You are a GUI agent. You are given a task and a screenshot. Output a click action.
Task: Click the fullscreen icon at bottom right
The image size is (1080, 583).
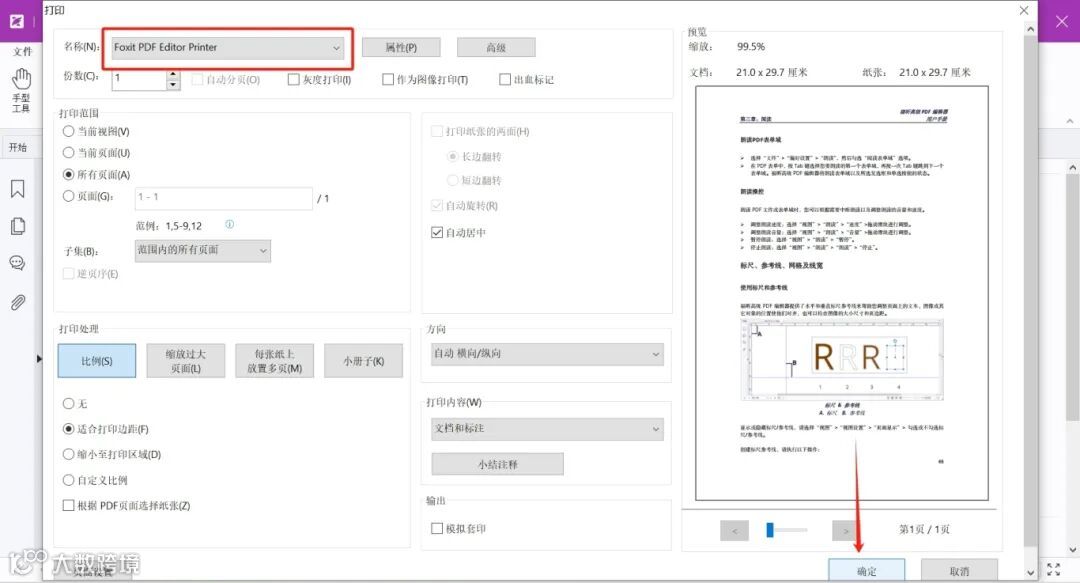(1054, 569)
